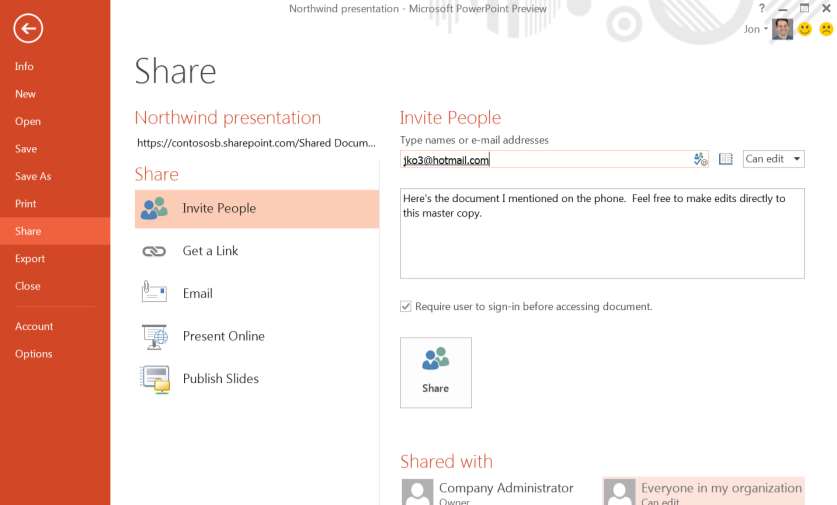Image resolution: width=837 pixels, height=505 pixels.
Task: Select the Present Online option
Action: (x=257, y=336)
